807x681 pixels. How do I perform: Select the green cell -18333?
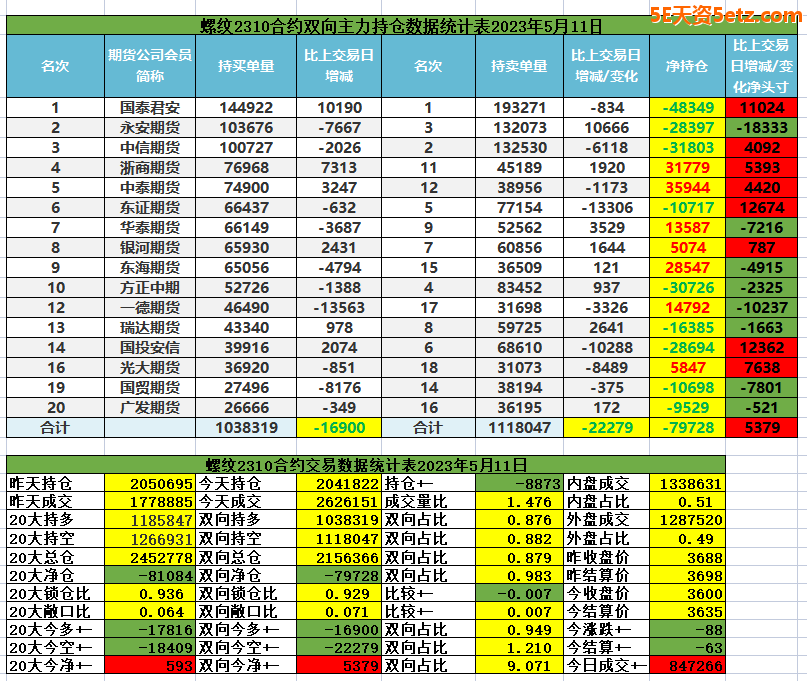coord(762,128)
